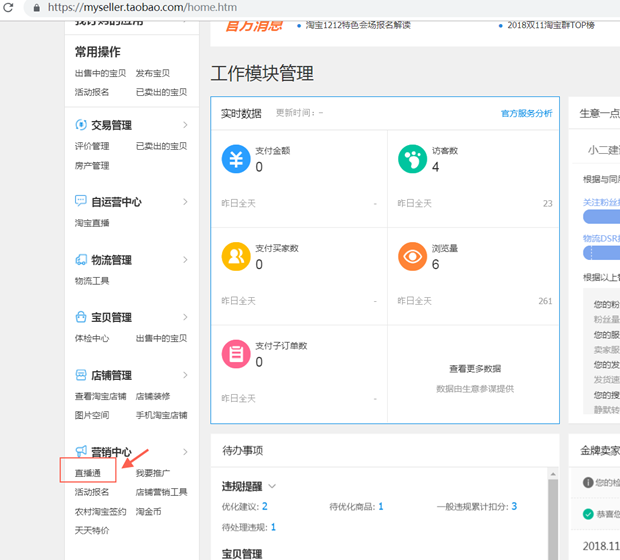The width and height of the screenshot is (620, 560).
Task: Open 淘金币 link
Action: [148, 511]
